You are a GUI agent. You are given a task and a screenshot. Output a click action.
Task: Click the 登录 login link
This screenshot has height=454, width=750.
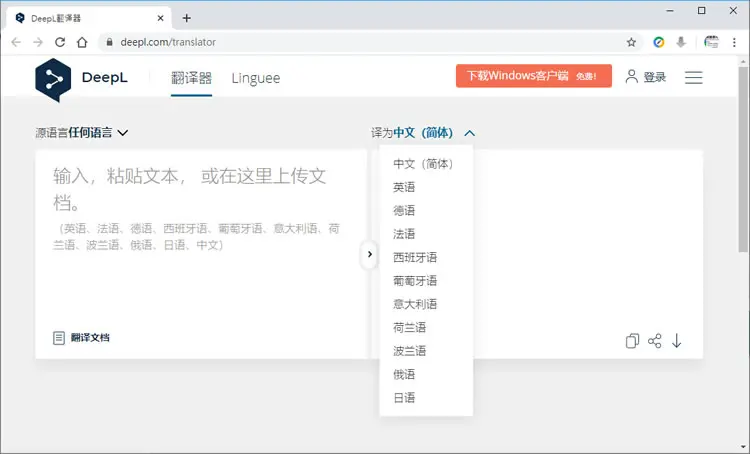pos(646,77)
